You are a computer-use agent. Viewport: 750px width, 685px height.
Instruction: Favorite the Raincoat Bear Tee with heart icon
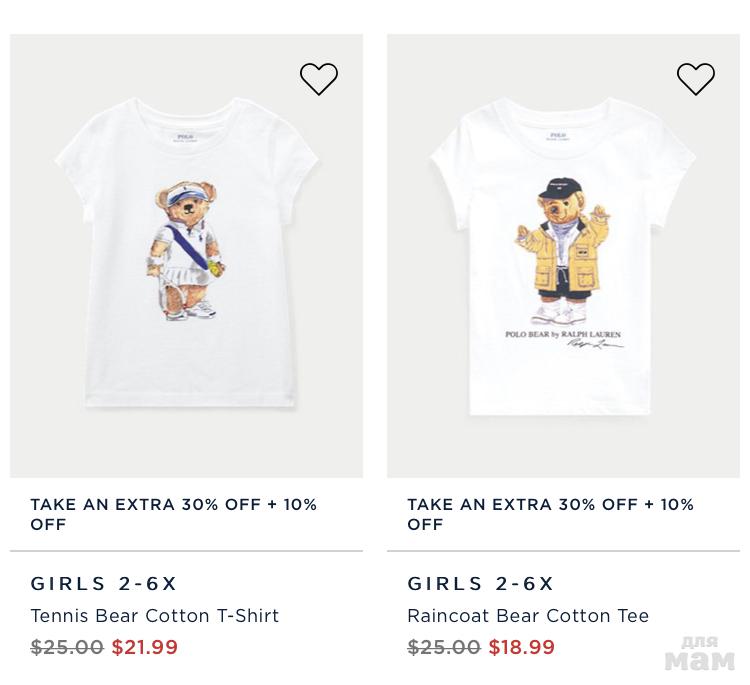696,79
